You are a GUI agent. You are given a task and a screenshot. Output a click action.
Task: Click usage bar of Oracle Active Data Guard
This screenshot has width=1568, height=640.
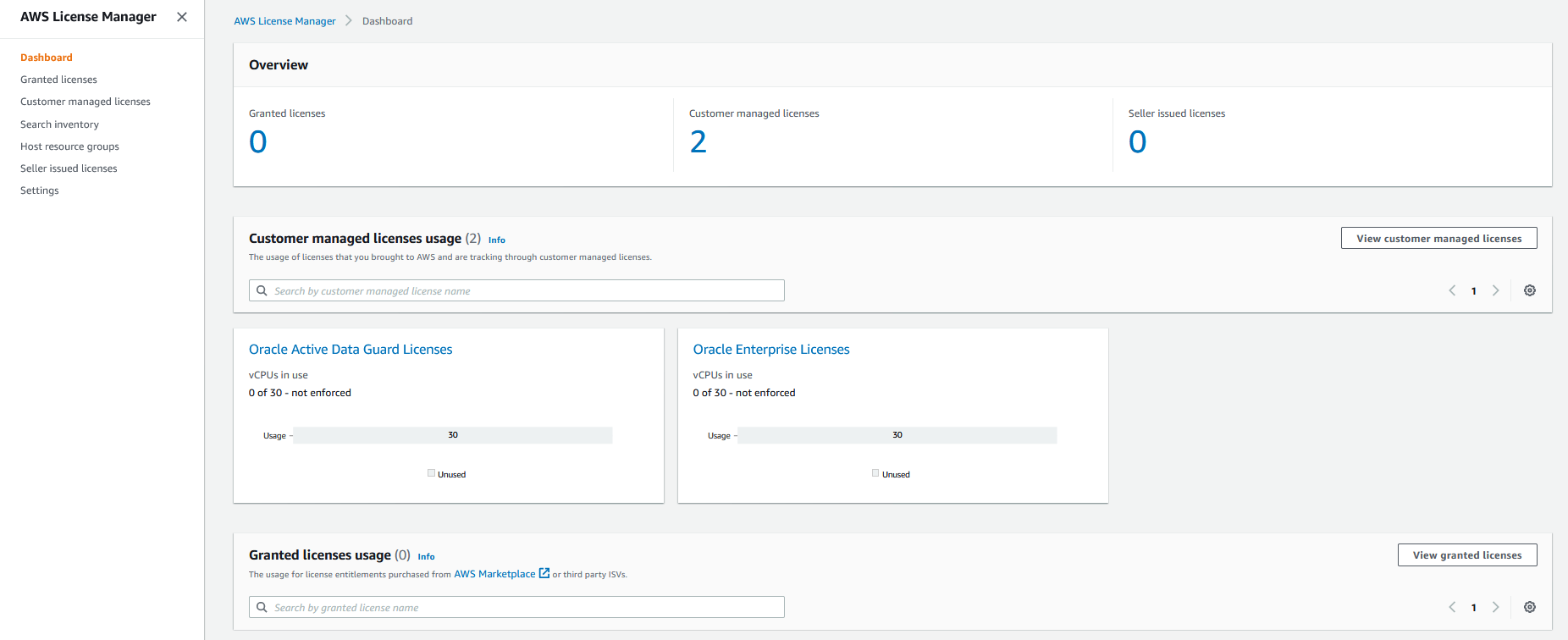coord(453,435)
